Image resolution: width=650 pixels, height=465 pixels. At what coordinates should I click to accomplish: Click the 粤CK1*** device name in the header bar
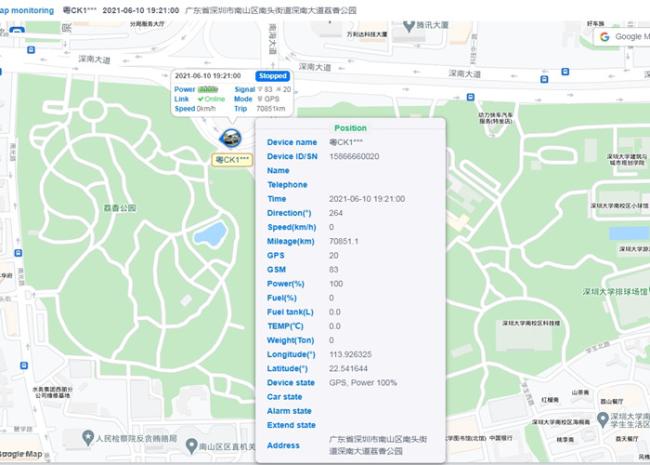tap(79, 9)
